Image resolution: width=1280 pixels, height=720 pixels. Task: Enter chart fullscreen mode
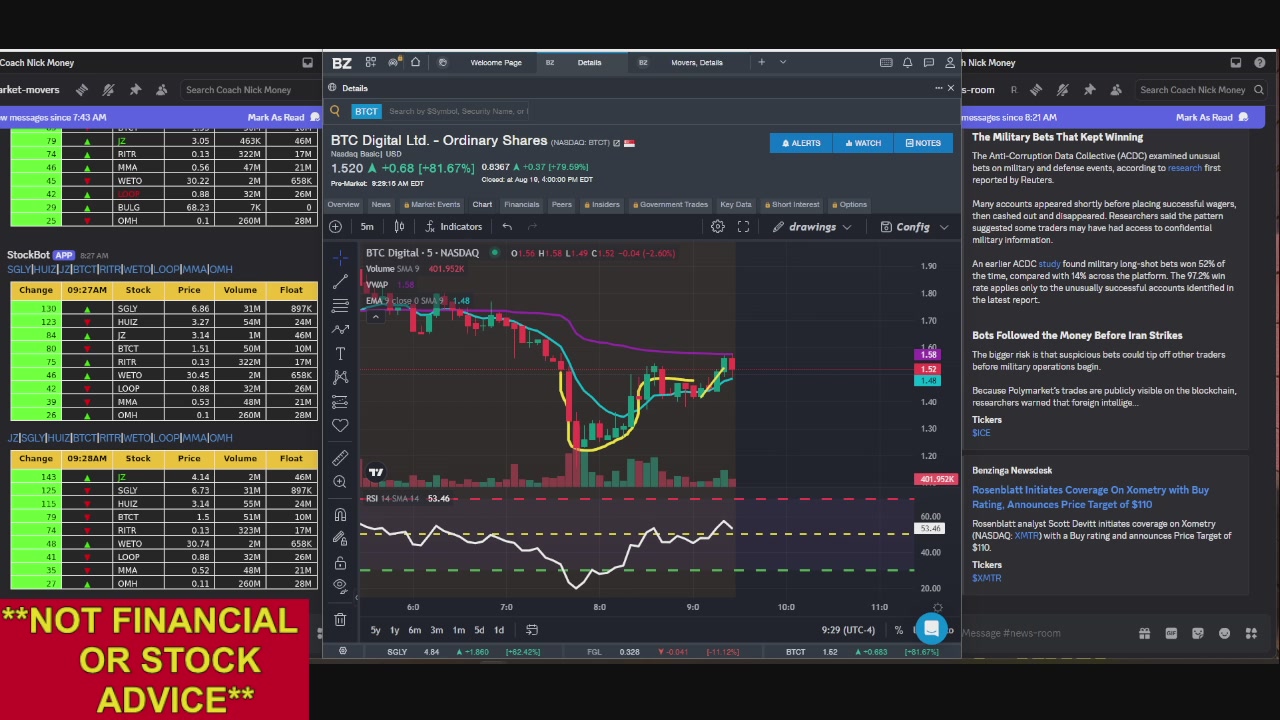(743, 227)
